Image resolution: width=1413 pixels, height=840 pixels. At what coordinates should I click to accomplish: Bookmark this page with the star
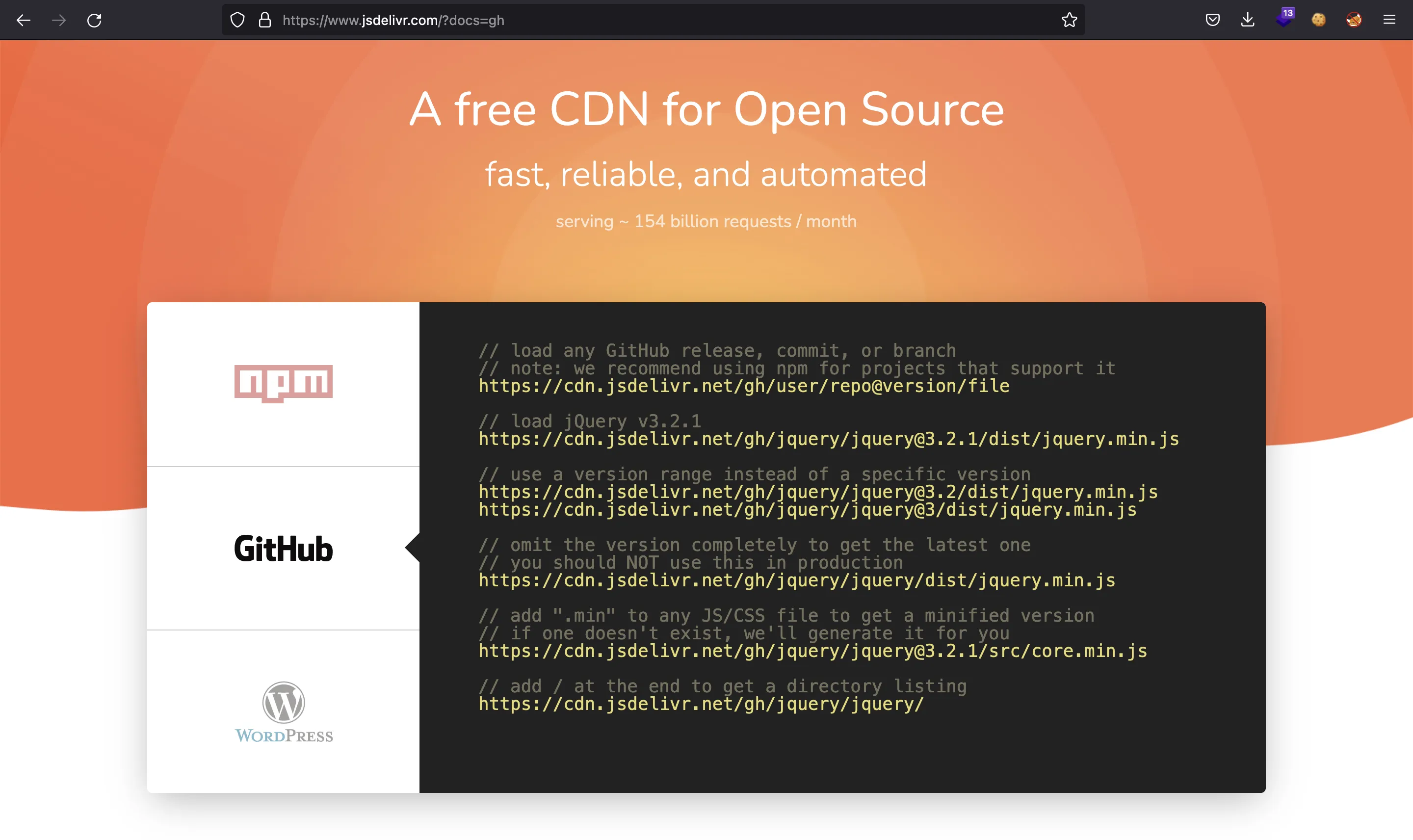(1069, 21)
